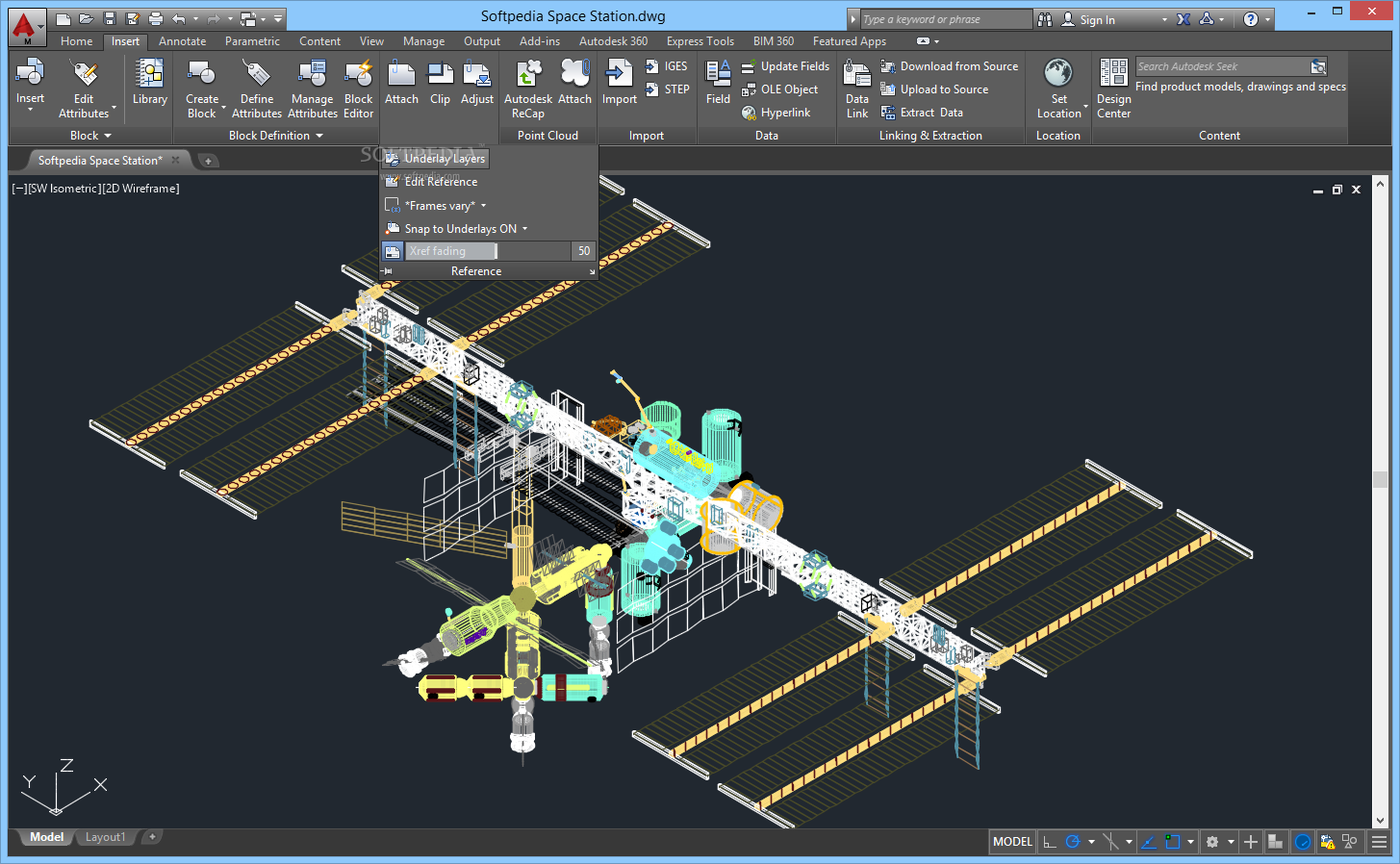Click the Extract Data button
This screenshot has height=864, width=1400.
pyautogui.click(x=922, y=113)
